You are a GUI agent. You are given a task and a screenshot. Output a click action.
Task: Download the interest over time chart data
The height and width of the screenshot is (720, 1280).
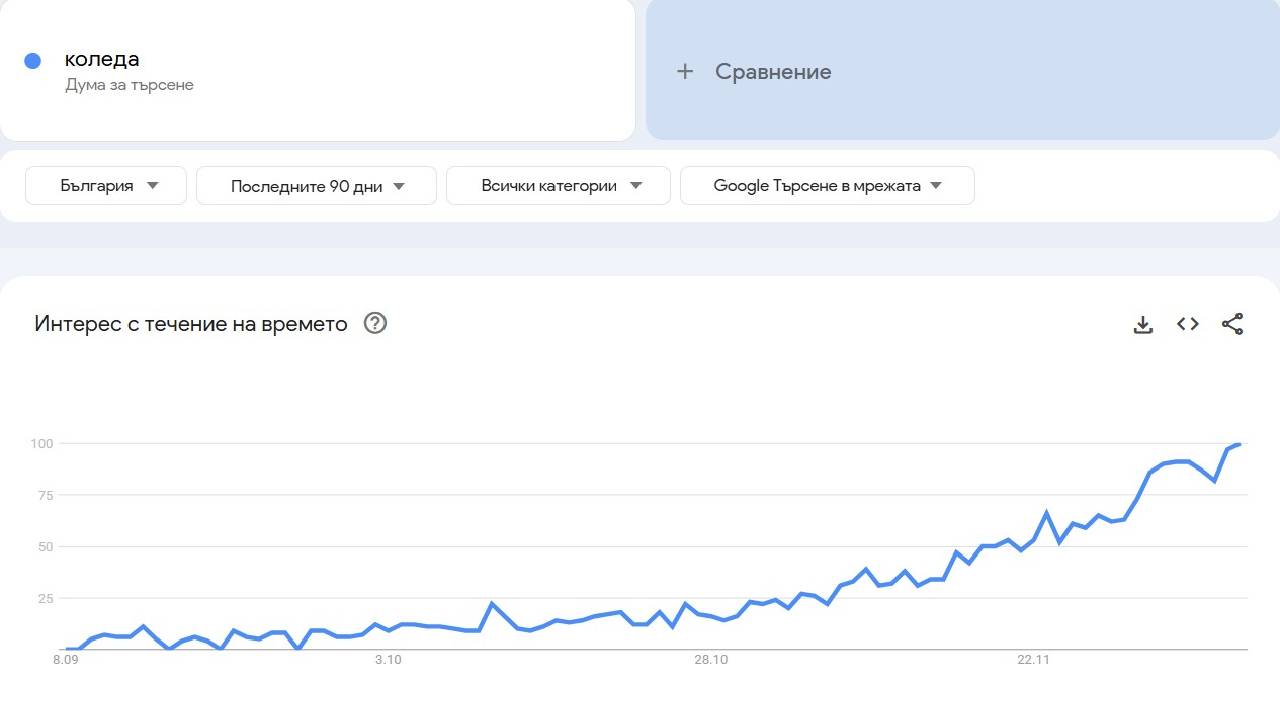[1142, 323]
